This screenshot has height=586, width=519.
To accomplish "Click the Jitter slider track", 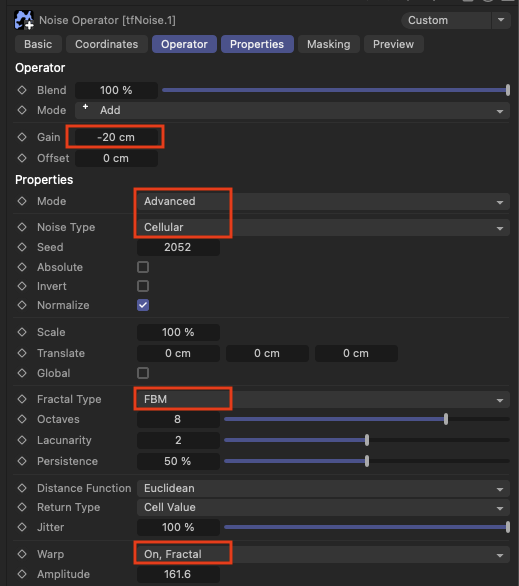I will pyautogui.click(x=367, y=527).
